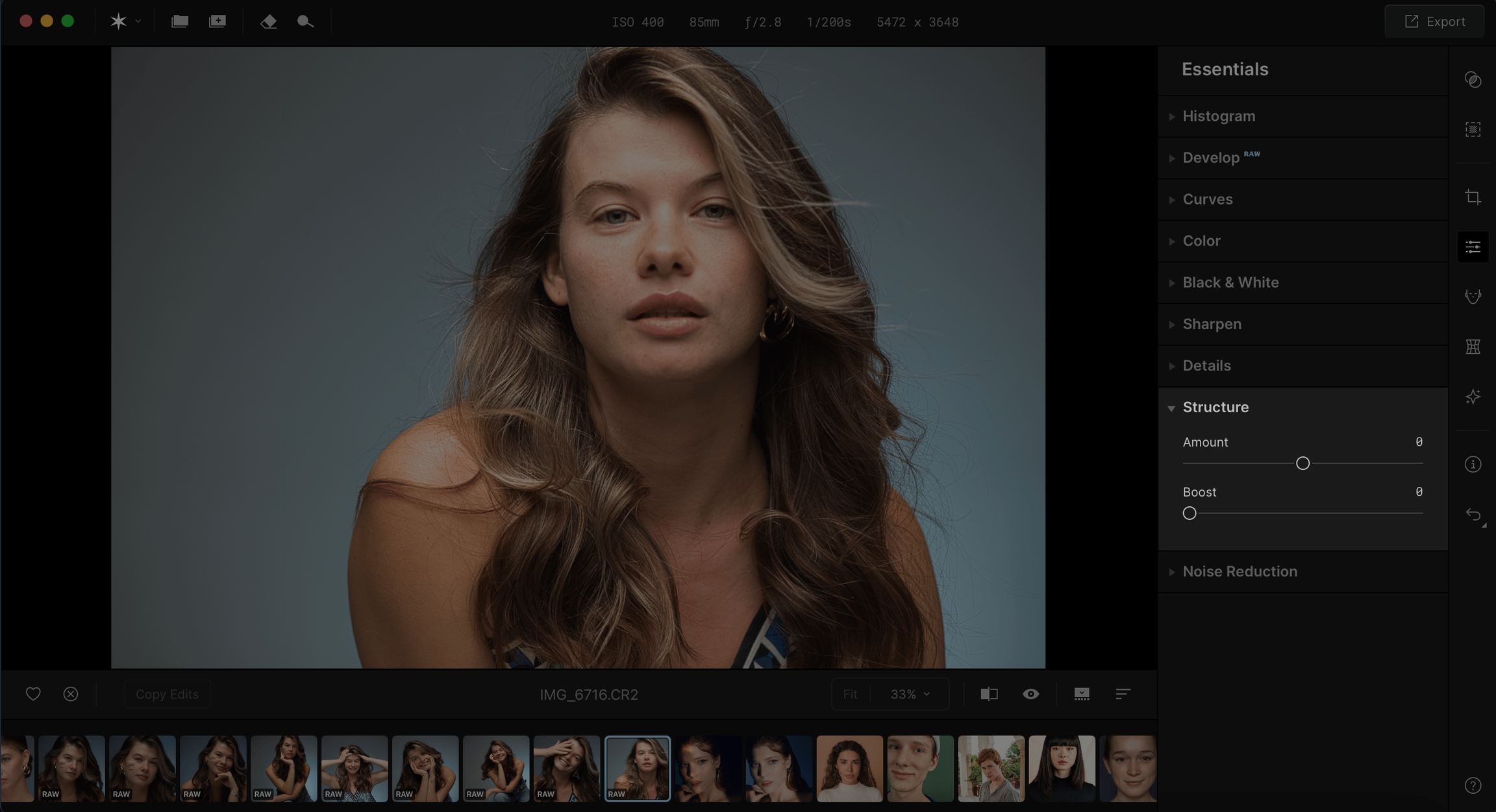1496x812 pixels.
Task: Click the Erase tool in the toolbar
Action: (268, 21)
